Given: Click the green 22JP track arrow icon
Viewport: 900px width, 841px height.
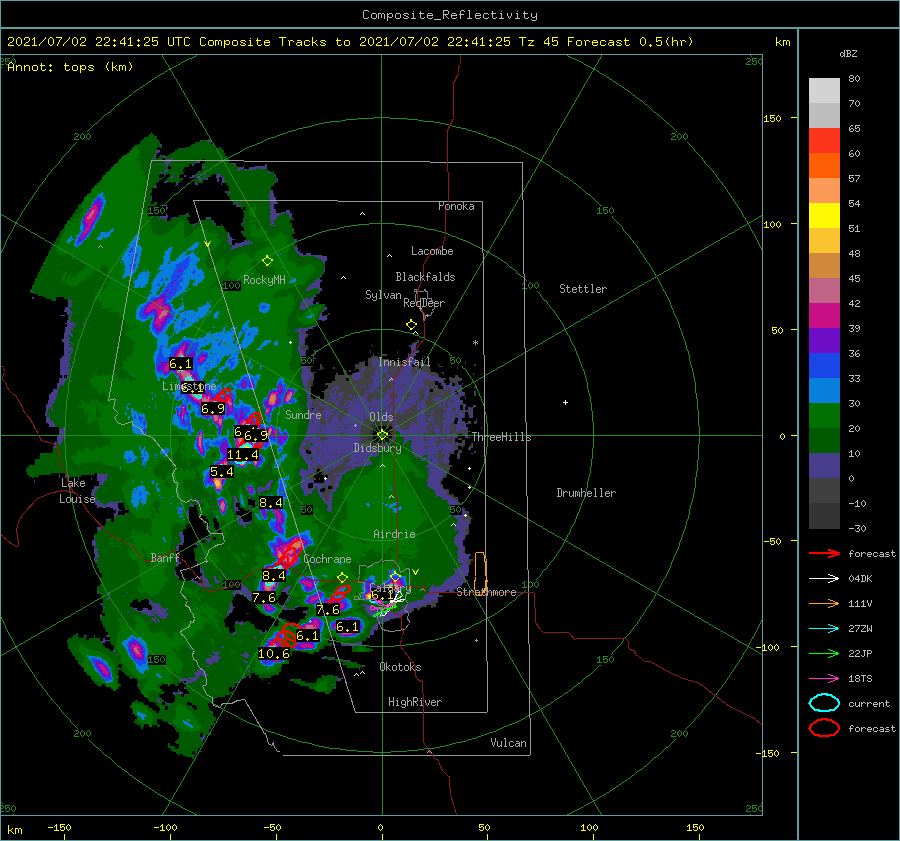Looking at the screenshot, I should (x=824, y=653).
